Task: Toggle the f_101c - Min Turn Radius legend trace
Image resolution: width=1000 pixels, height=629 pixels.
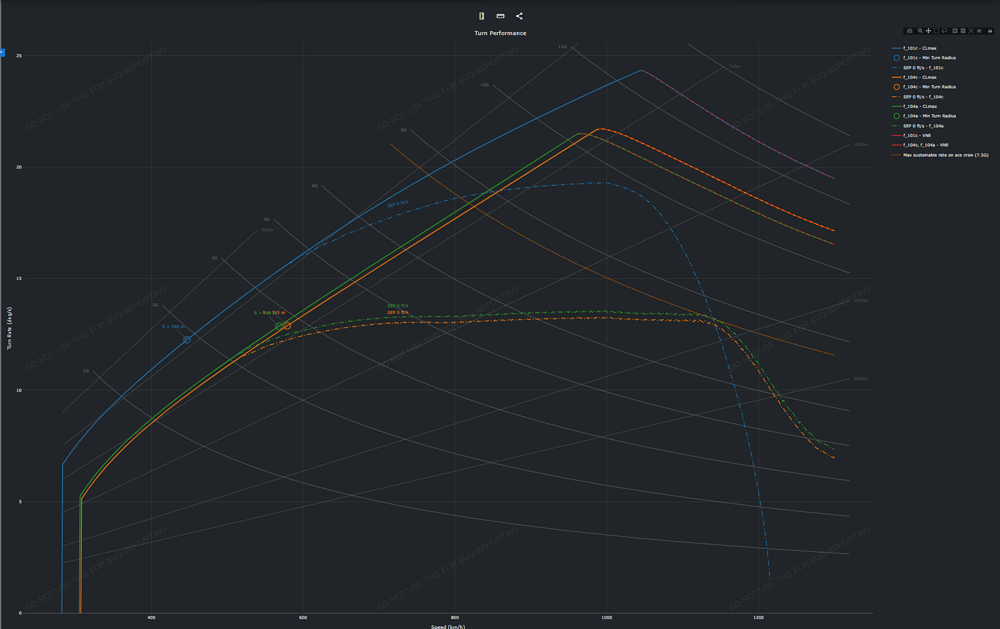Action: click(924, 57)
